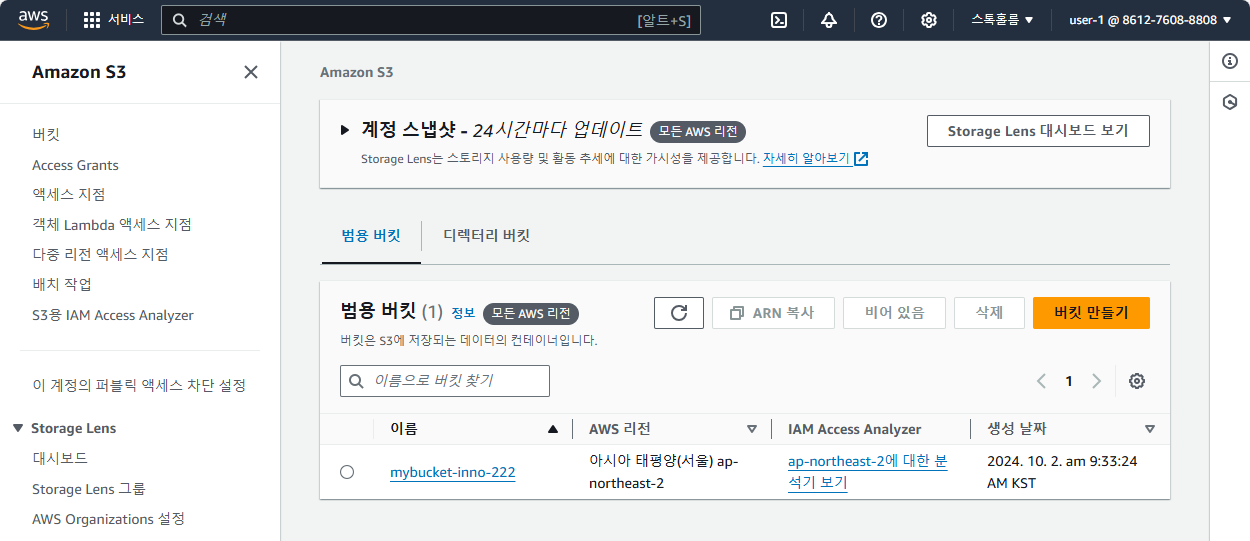Screen dimensions: 1250x541
Task: Open 객체 Lambda 액세스 지점
Action: (112, 224)
